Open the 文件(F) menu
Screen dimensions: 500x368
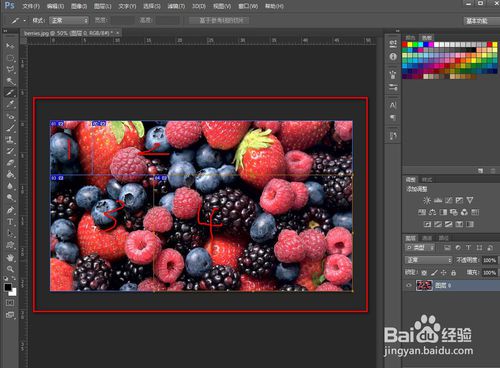[31, 6]
